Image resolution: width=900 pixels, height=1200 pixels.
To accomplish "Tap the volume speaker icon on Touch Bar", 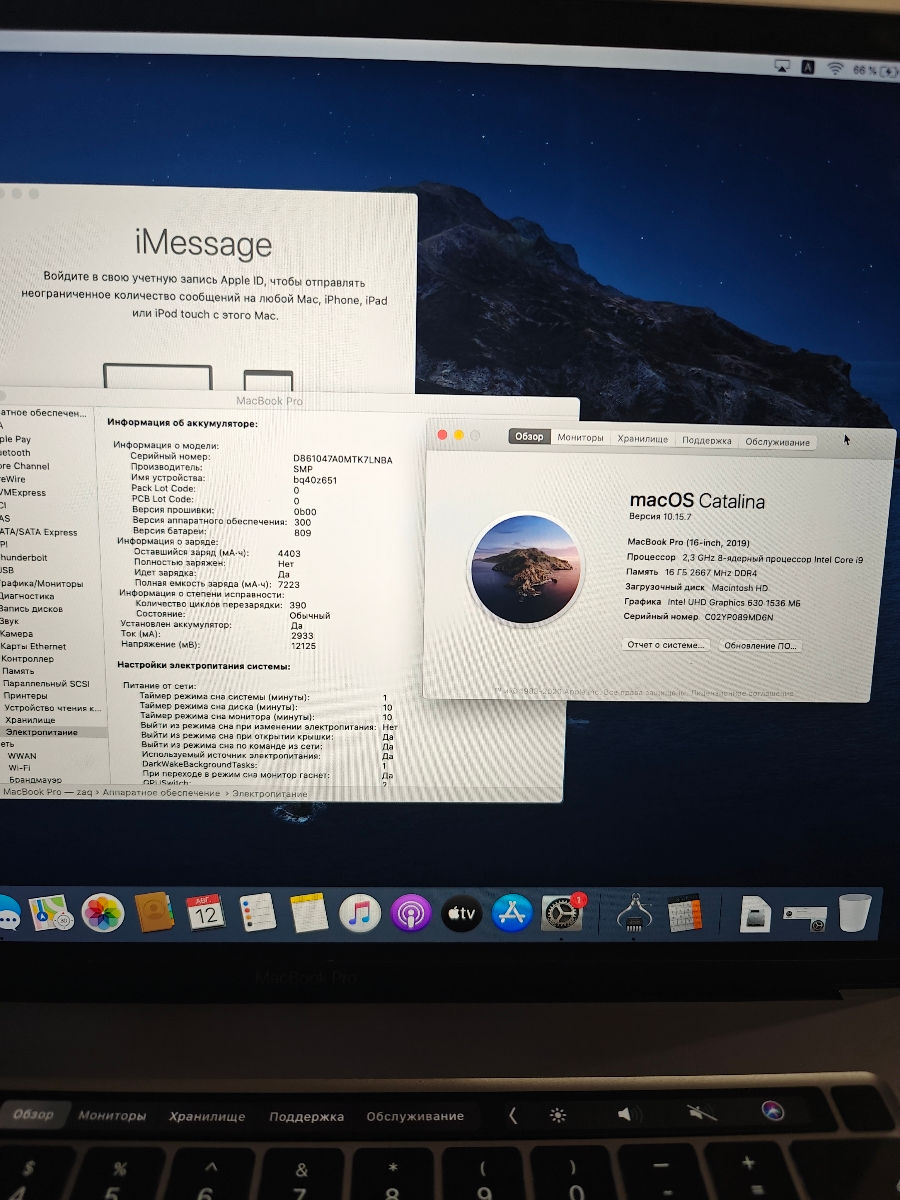I will tap(628, 1115).
